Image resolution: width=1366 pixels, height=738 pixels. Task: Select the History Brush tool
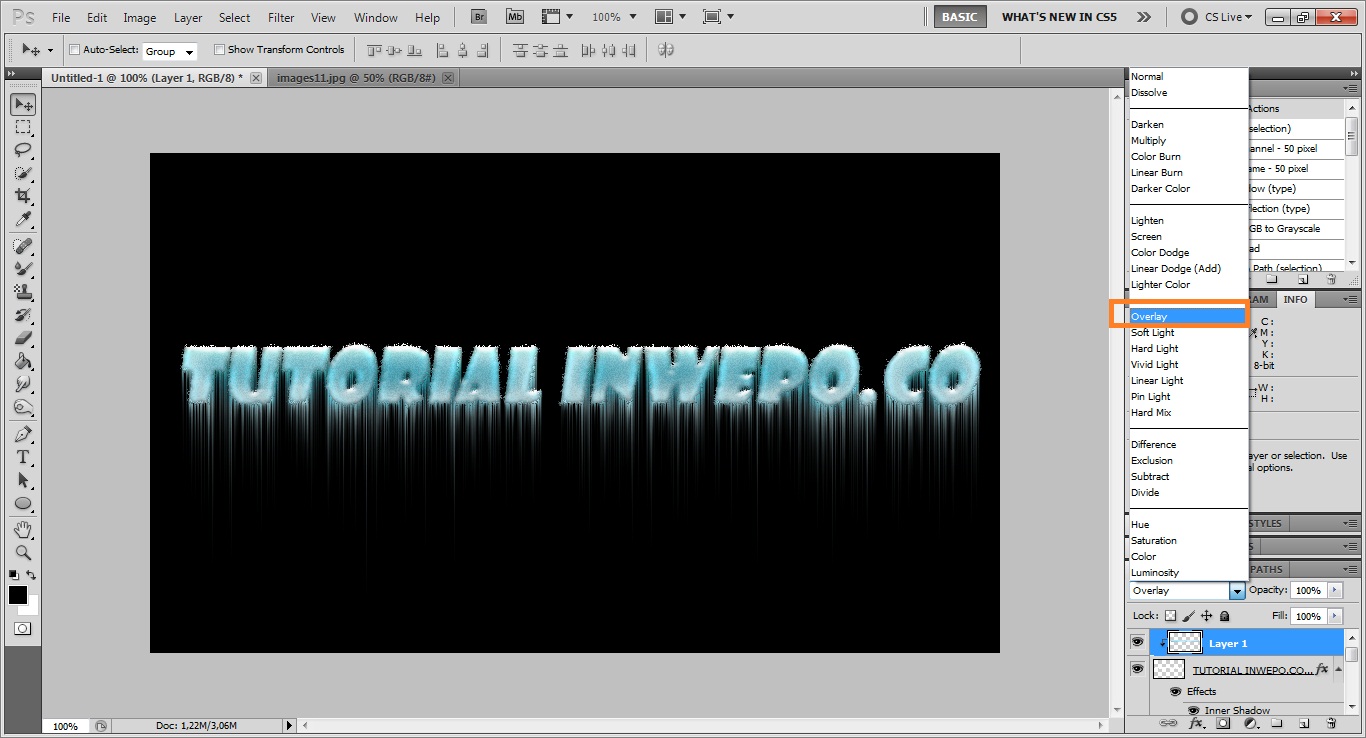tap(23, 315)
